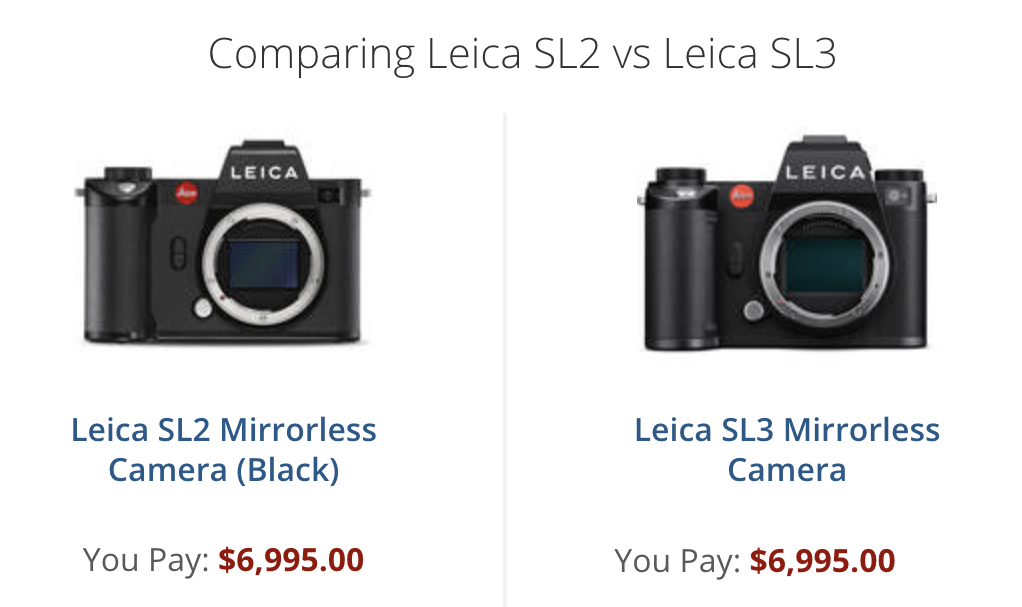Click the "You Pay:" label under the SL2
The image size is (1022, 607).
tap(146, 560)
